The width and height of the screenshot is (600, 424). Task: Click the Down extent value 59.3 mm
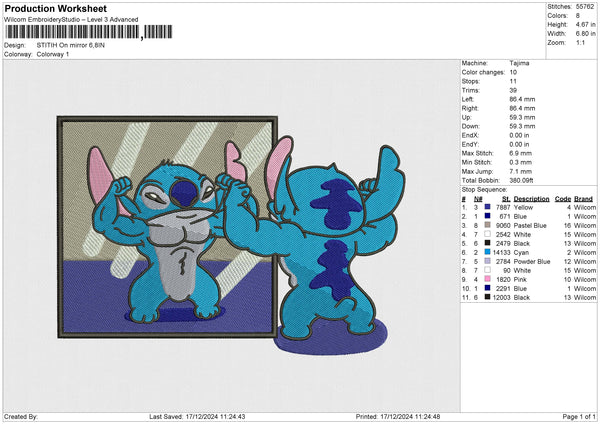pos(522,126)
